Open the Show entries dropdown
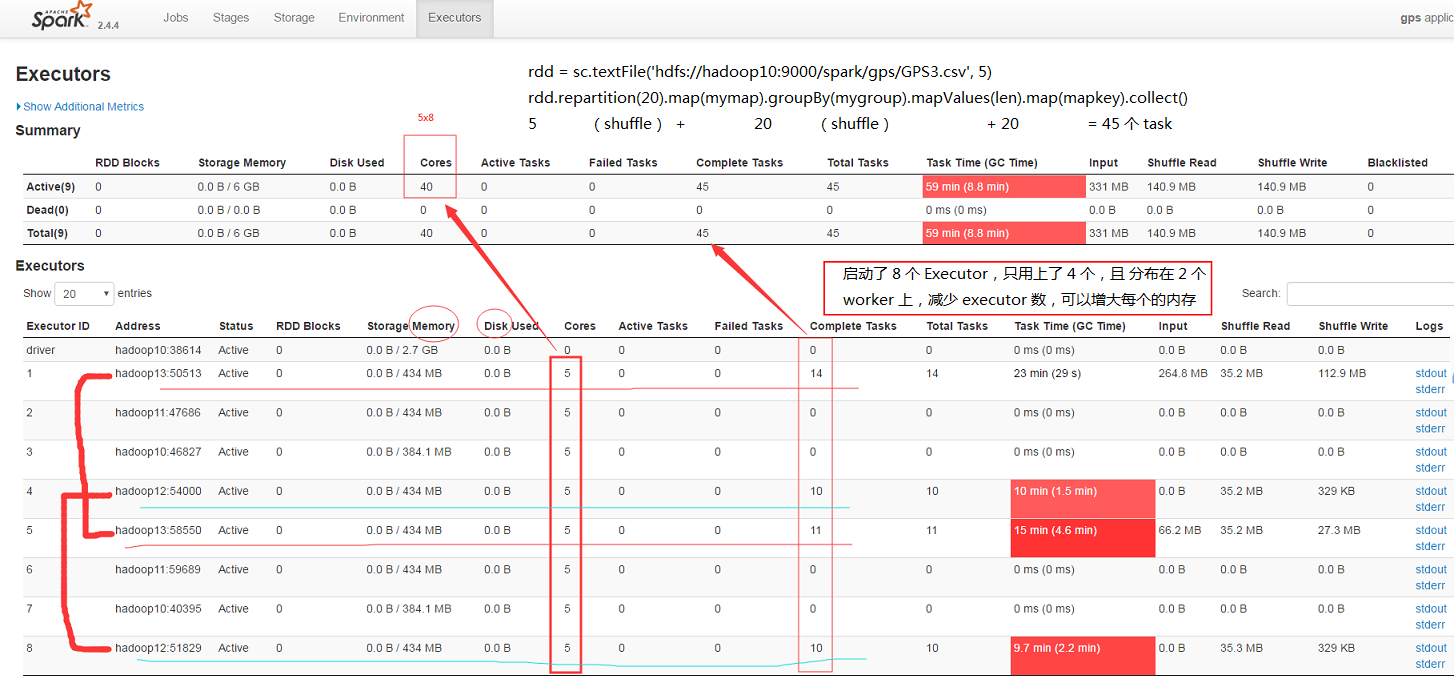The height and width of the screenshot is (679, 1454). (85, 294)
